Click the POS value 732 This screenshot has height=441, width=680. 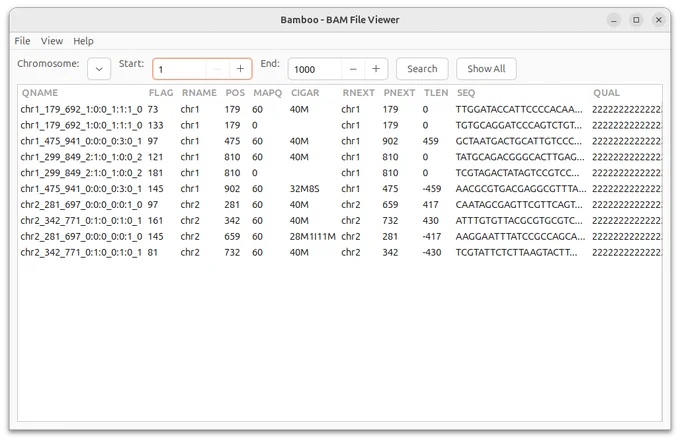pos(232,252)
